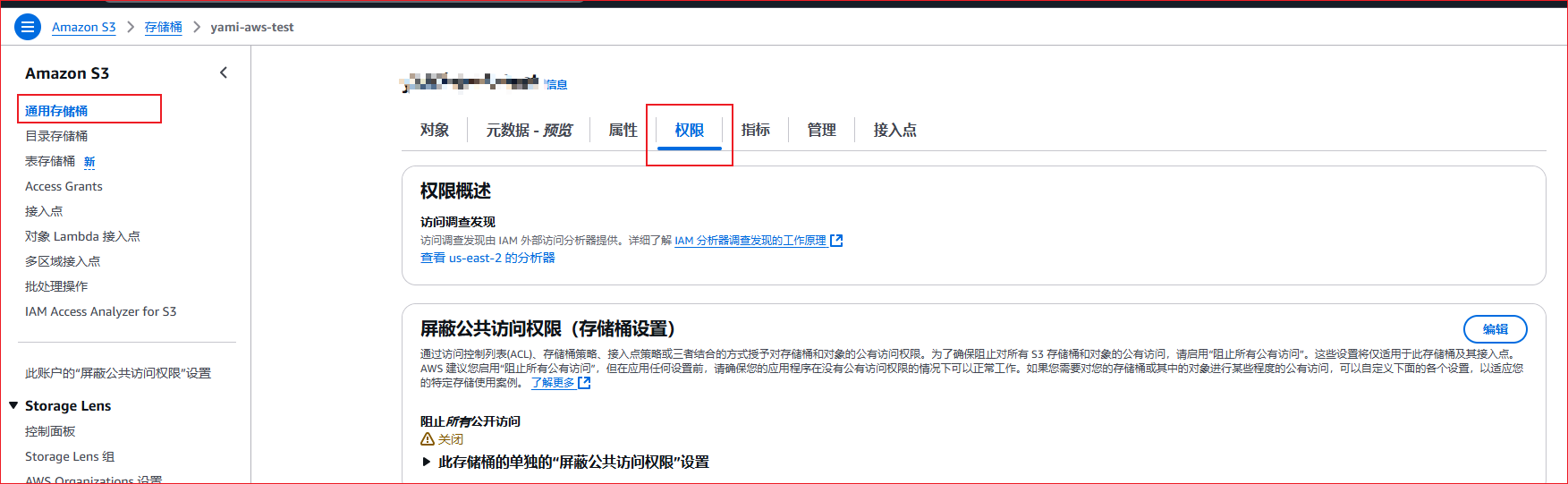Open the hamburger navigation menu
This screenshot has width=1568, height=484.
tap(28, 27)
